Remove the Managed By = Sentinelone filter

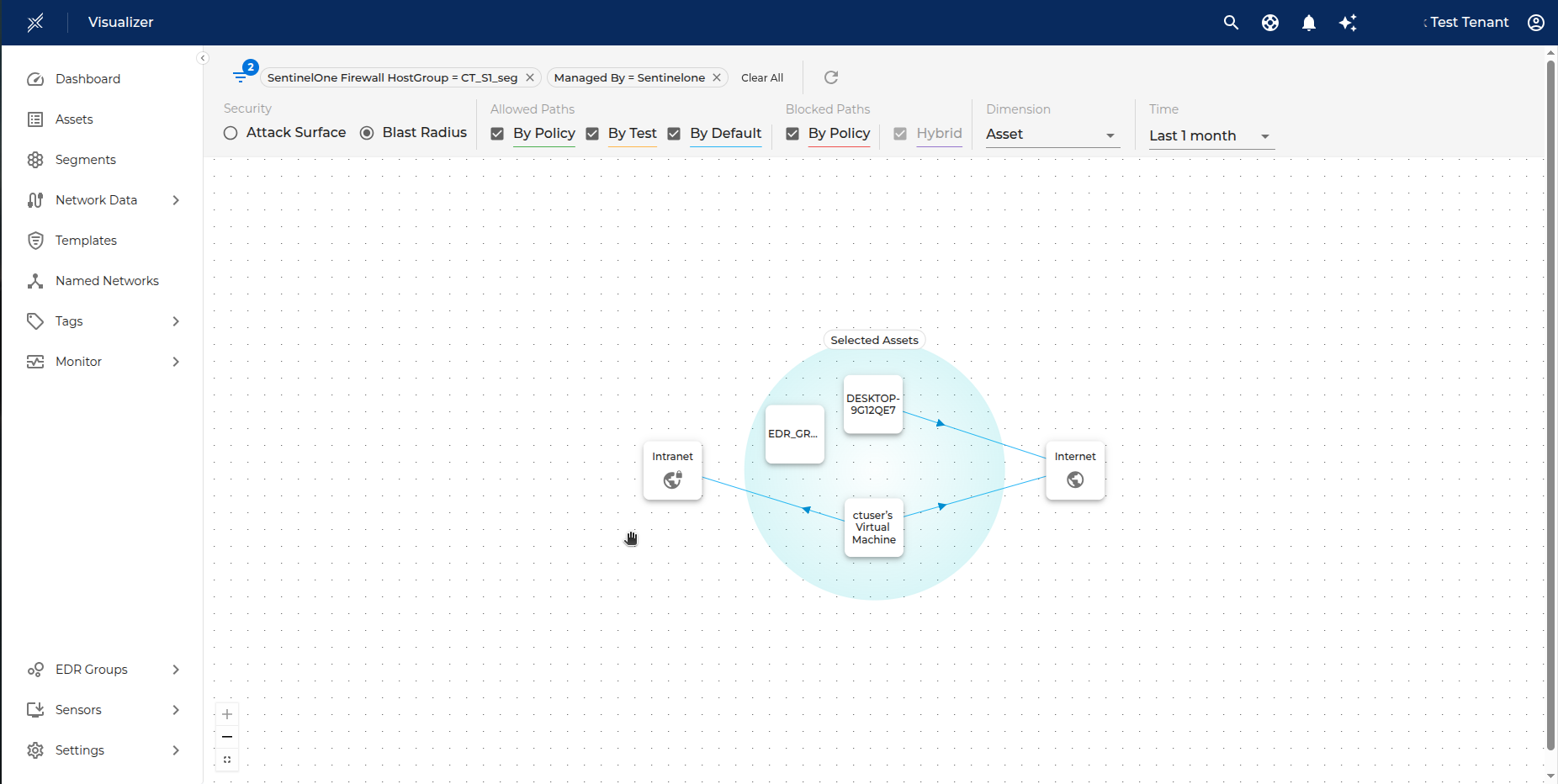click(x=717, y=77)
